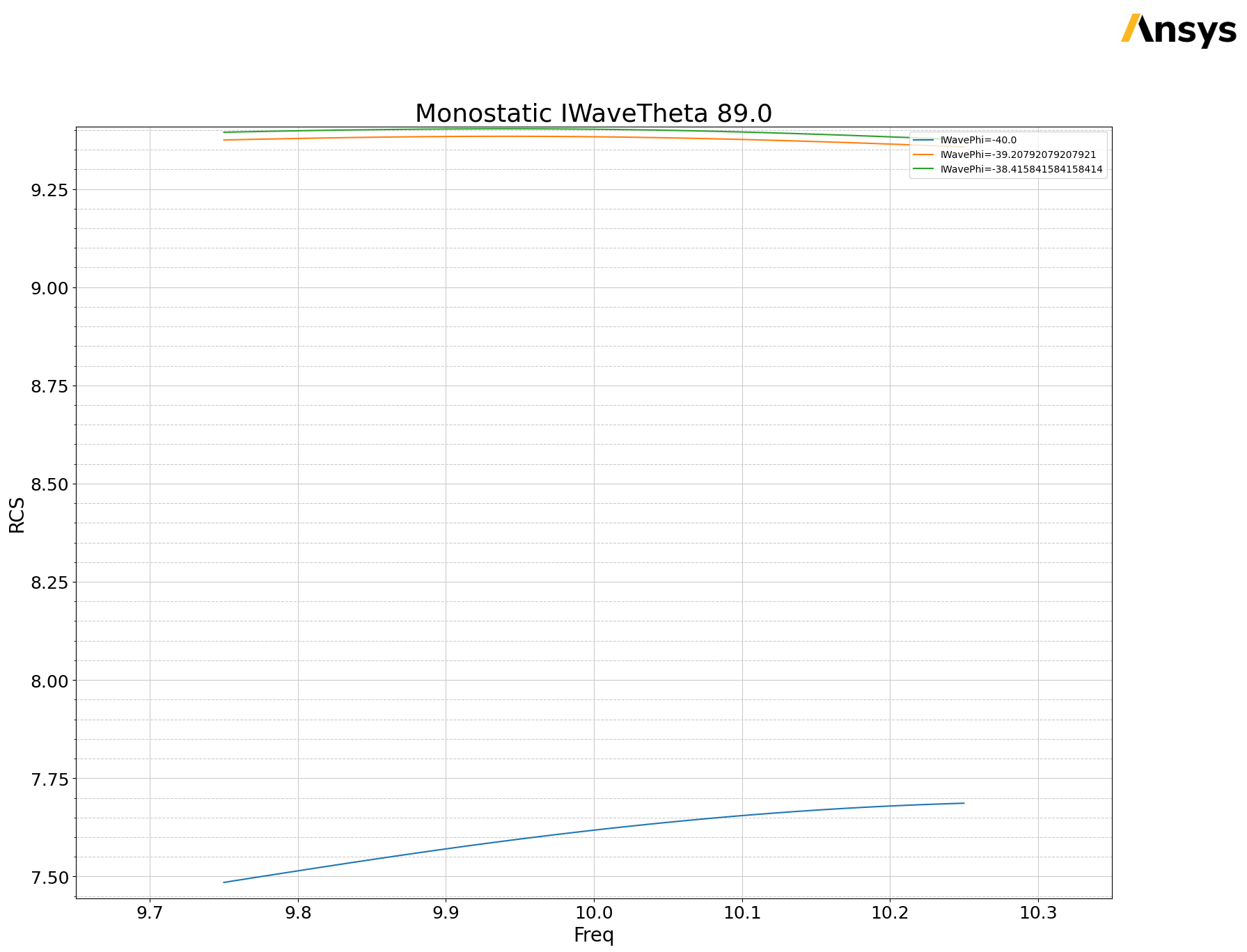Viewport: 1247px width, 952px height.
Task: Click the orange line swatch in legend
Action: click(x=923, y=154)
